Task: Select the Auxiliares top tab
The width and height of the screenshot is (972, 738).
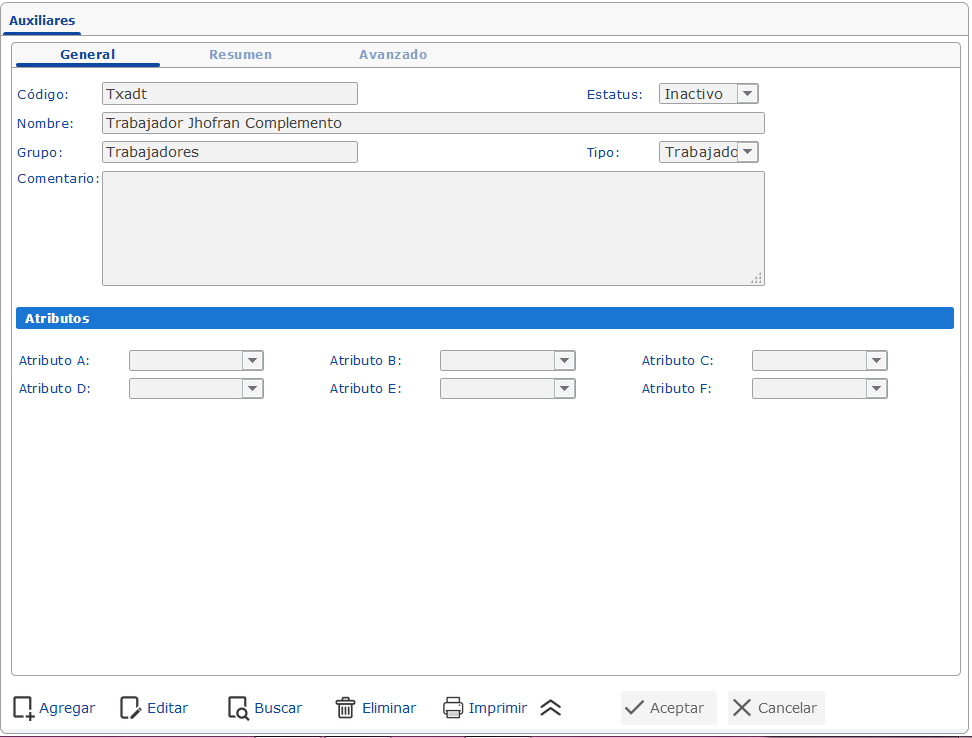Action: click(x=42, y=20)
